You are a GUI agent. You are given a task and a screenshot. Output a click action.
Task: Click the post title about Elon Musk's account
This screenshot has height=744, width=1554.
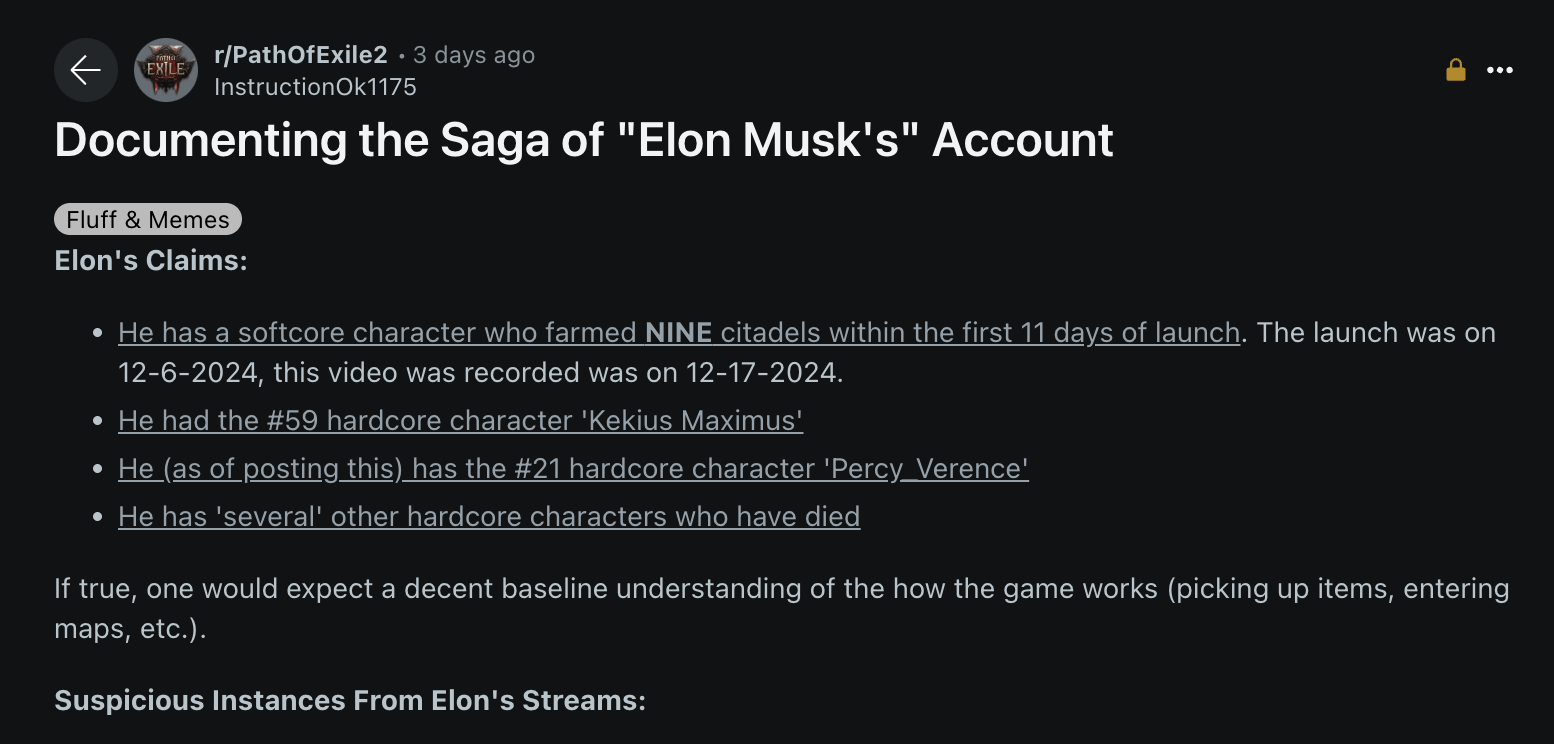(584, 140)
